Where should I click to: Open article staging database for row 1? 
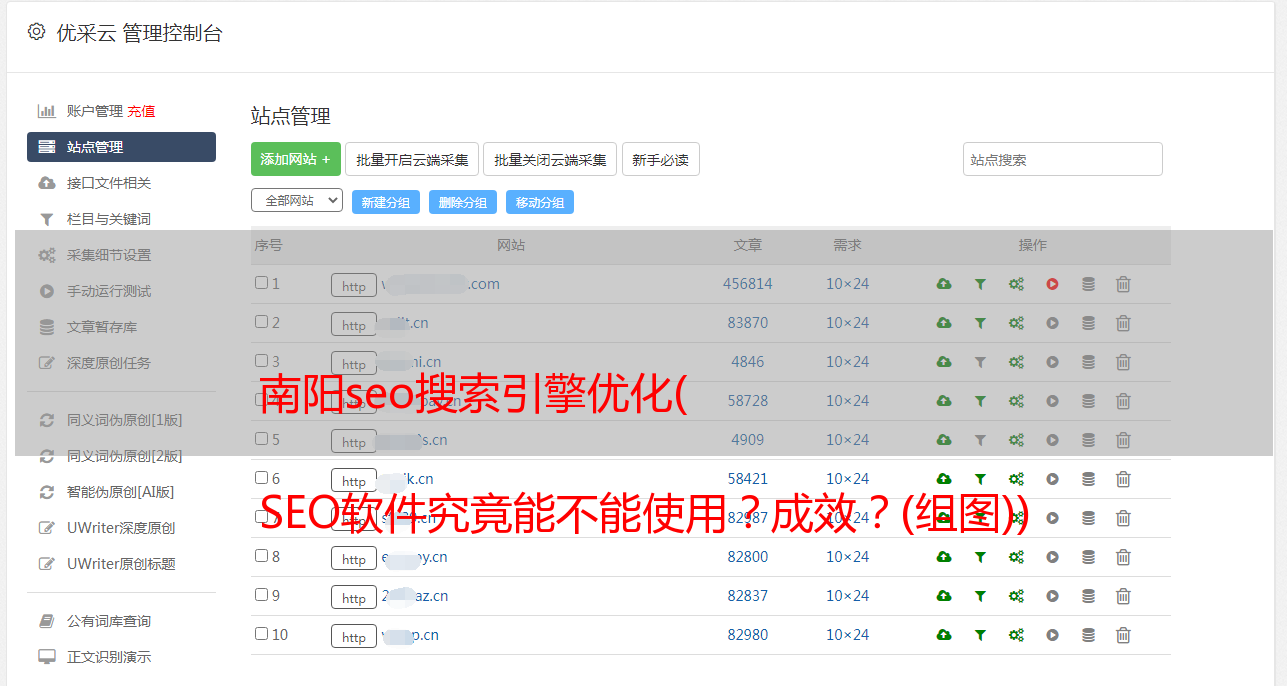pos(1088,284)
